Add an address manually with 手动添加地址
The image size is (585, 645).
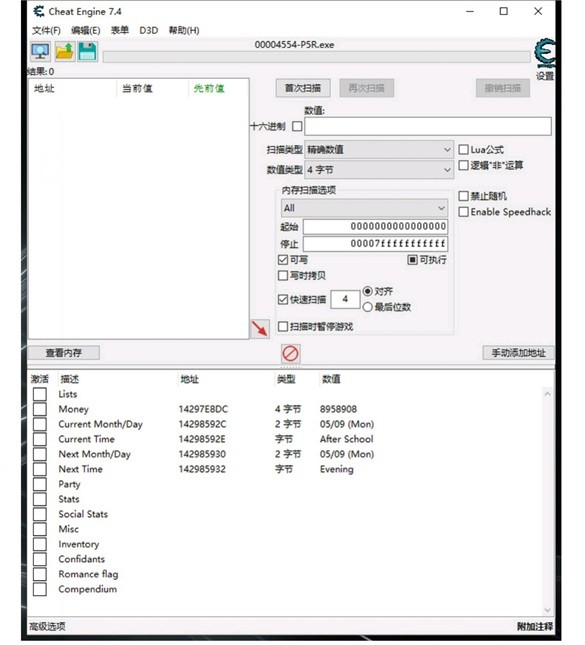click(x=518, y=353)
